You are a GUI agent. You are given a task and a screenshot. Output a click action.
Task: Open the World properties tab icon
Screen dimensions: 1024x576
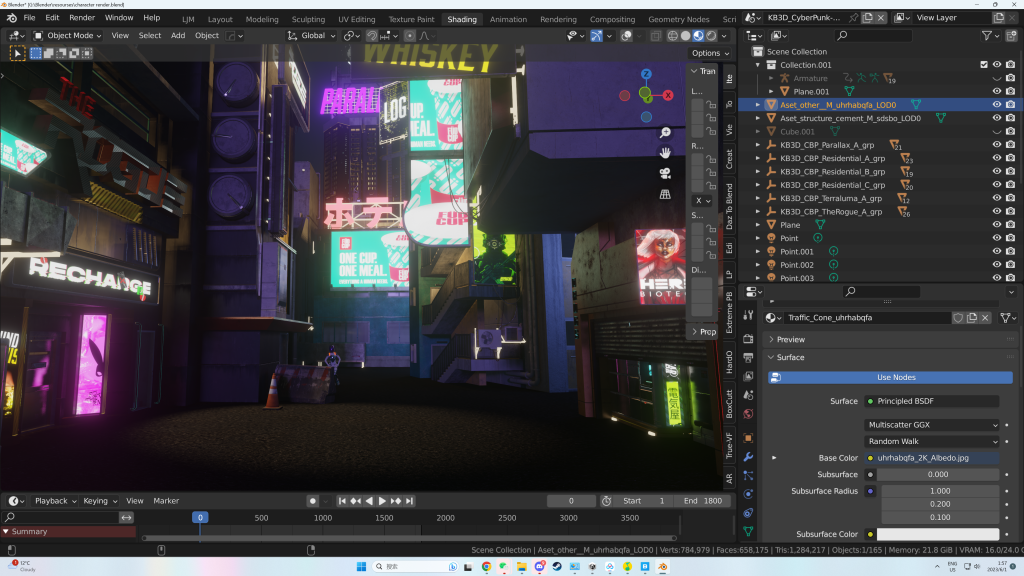748,414
